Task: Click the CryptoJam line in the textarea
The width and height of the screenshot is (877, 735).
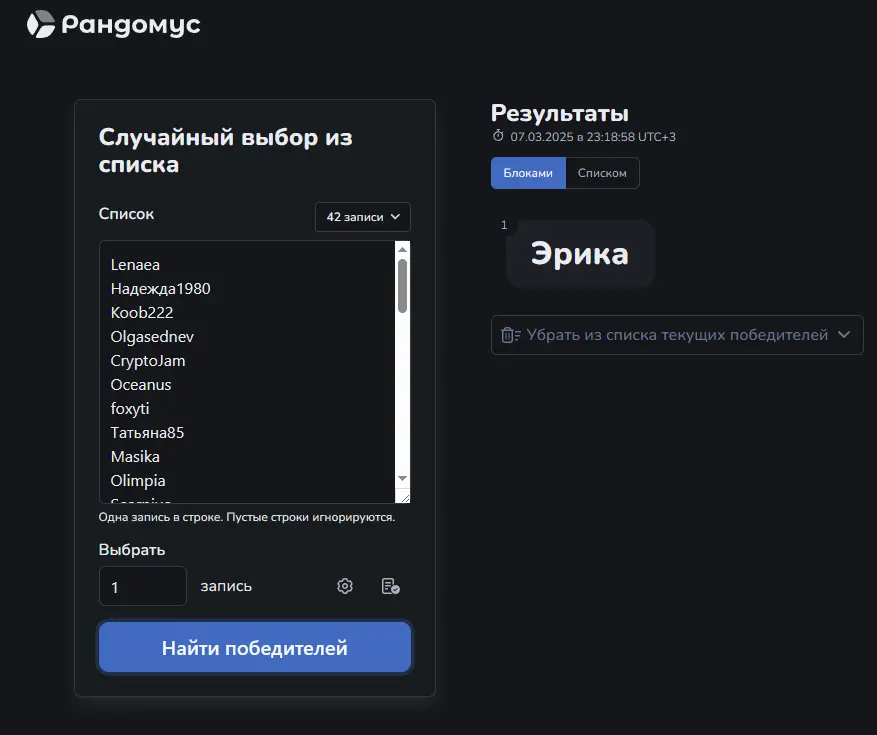Action: pos(148,361)
